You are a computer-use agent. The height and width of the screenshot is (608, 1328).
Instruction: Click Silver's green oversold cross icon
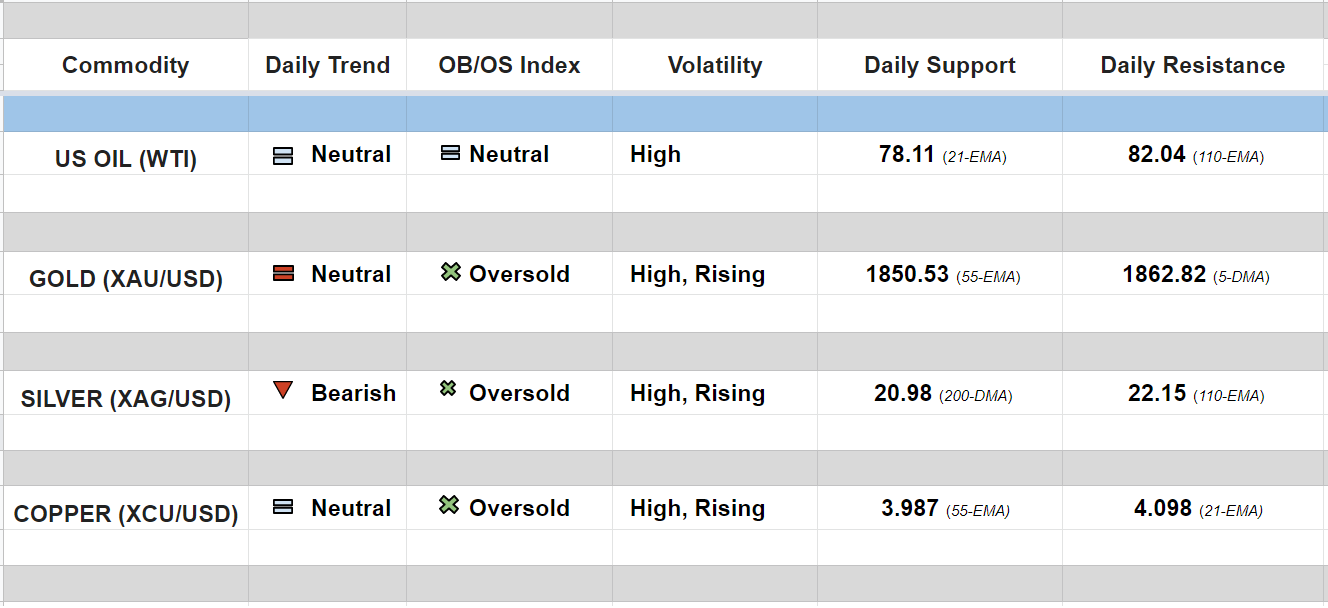coord(449,389)
